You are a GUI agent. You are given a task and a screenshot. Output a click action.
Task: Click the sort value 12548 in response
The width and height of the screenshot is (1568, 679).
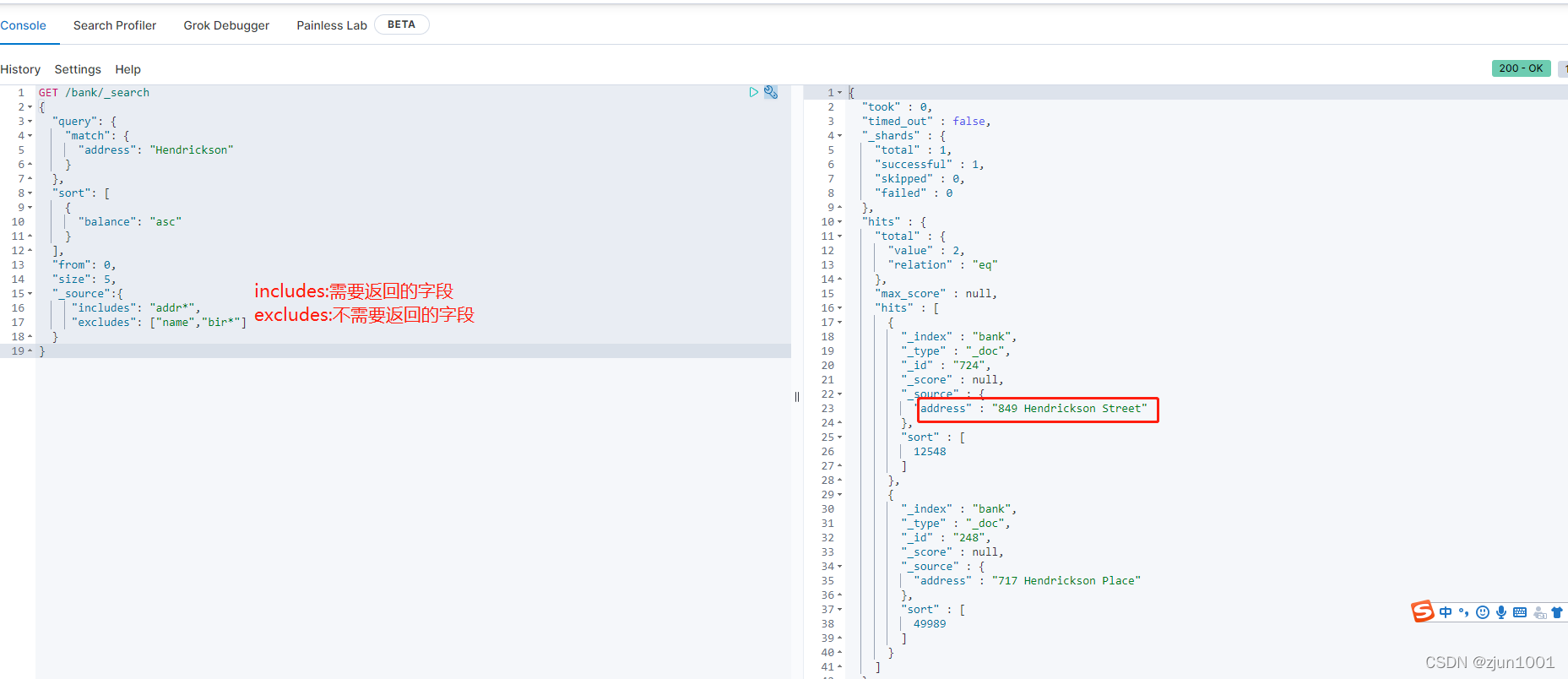point(930,452)
